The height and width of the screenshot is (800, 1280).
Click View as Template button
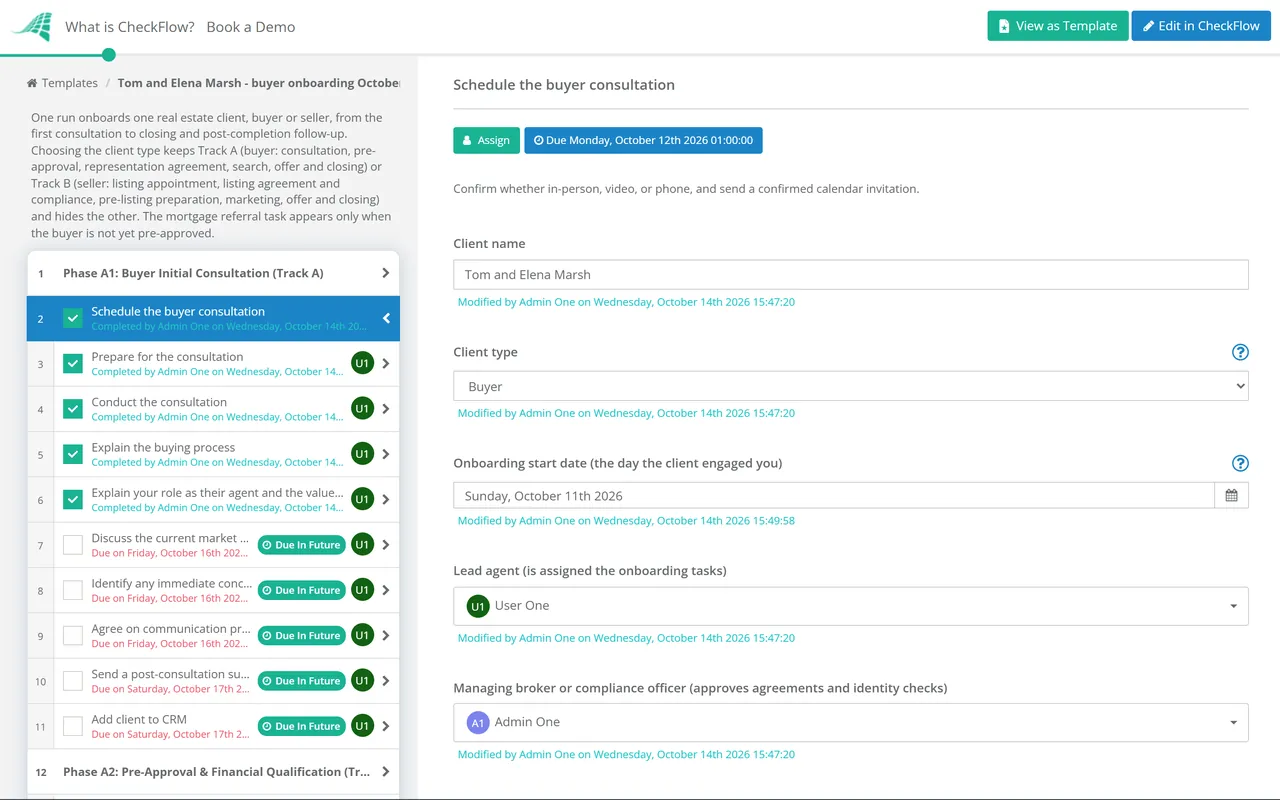(x=1058, y=26)
